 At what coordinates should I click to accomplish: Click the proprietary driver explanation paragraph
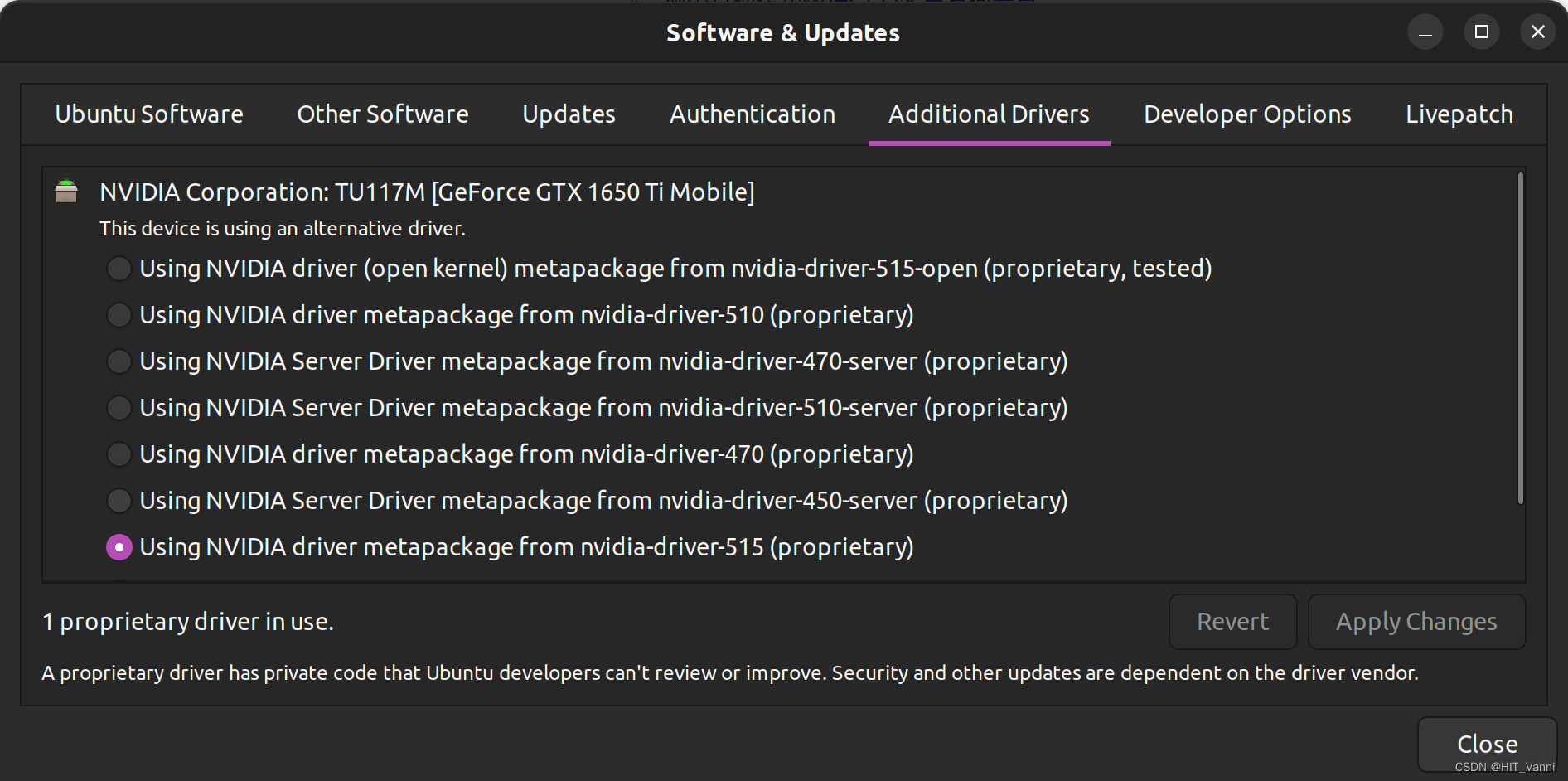[730, 673]
